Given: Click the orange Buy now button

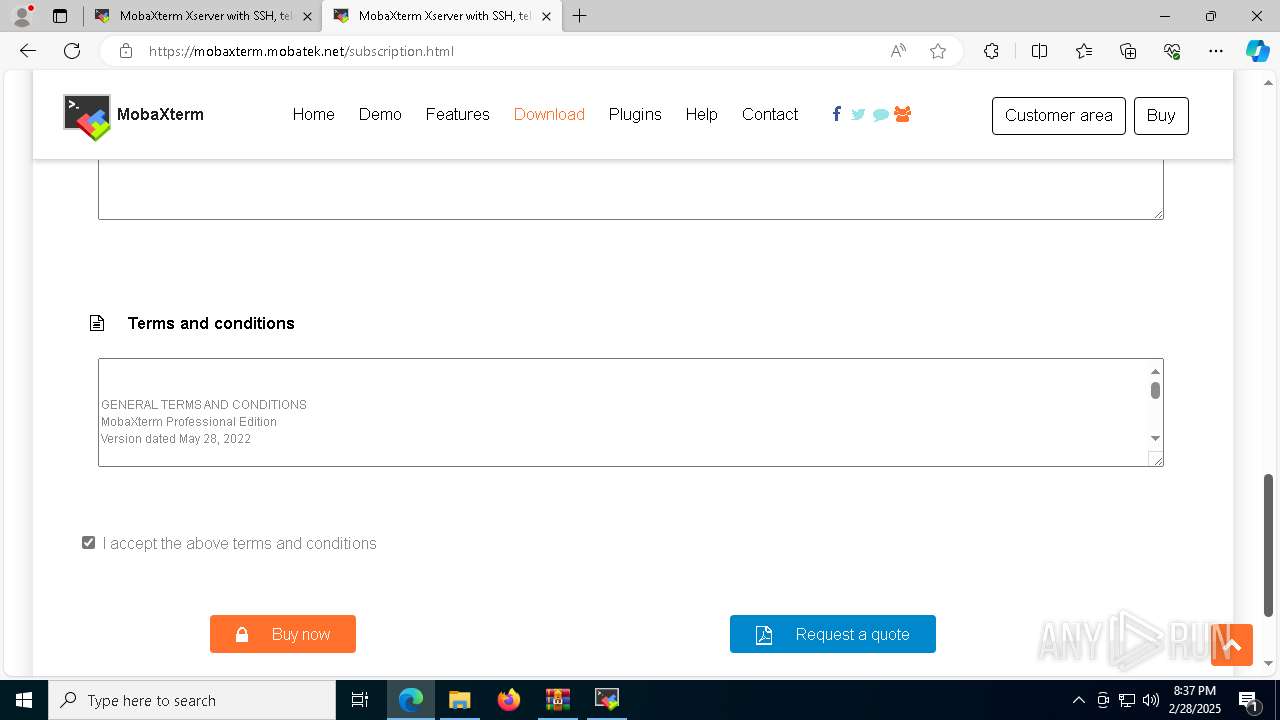Looking at the screenshot, I should [x=283, y=634].
